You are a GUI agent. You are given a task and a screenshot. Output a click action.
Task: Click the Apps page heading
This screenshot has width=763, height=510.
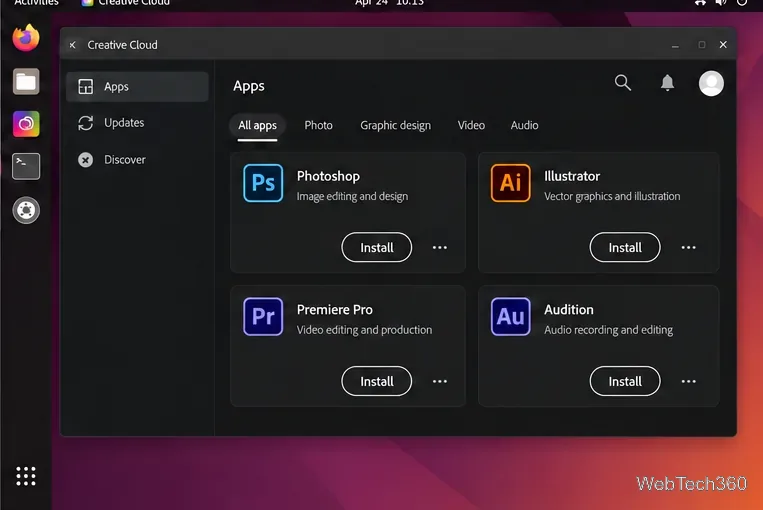coord(249,86)
